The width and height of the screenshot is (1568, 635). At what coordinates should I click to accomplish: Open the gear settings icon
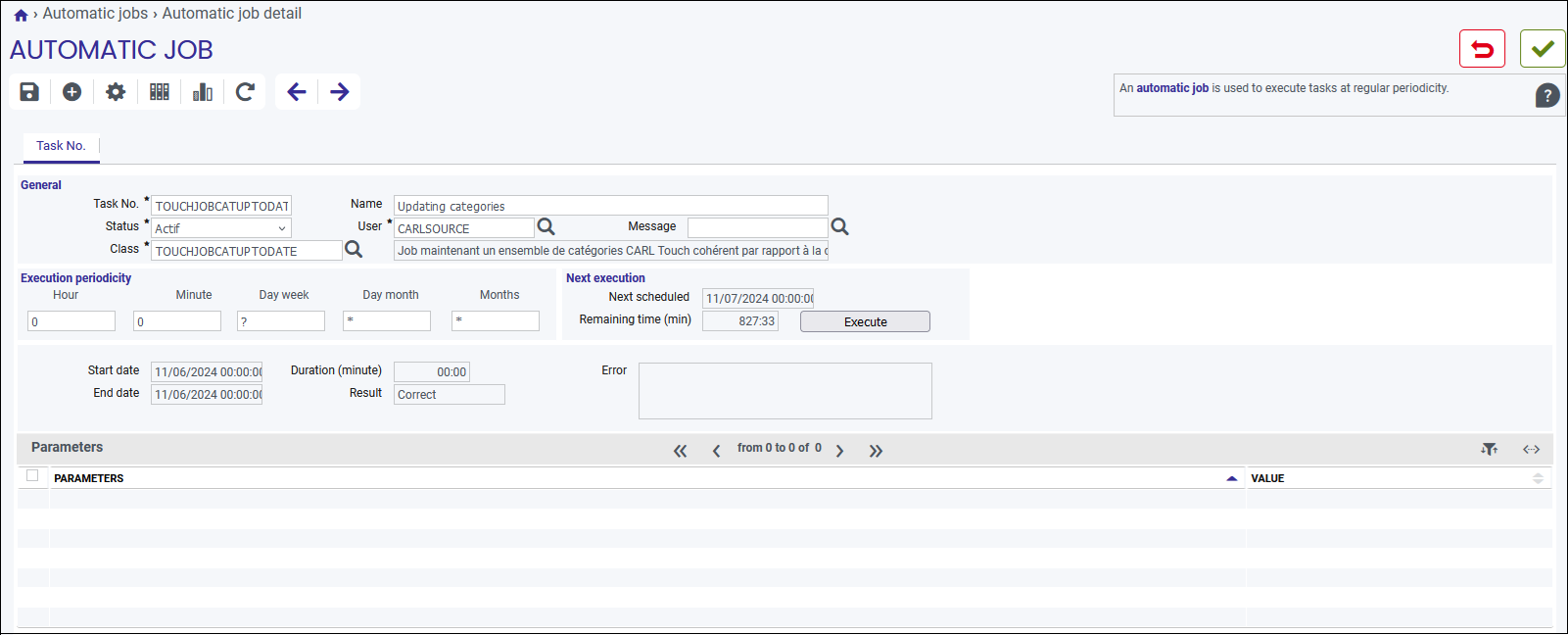coord(116,92)
